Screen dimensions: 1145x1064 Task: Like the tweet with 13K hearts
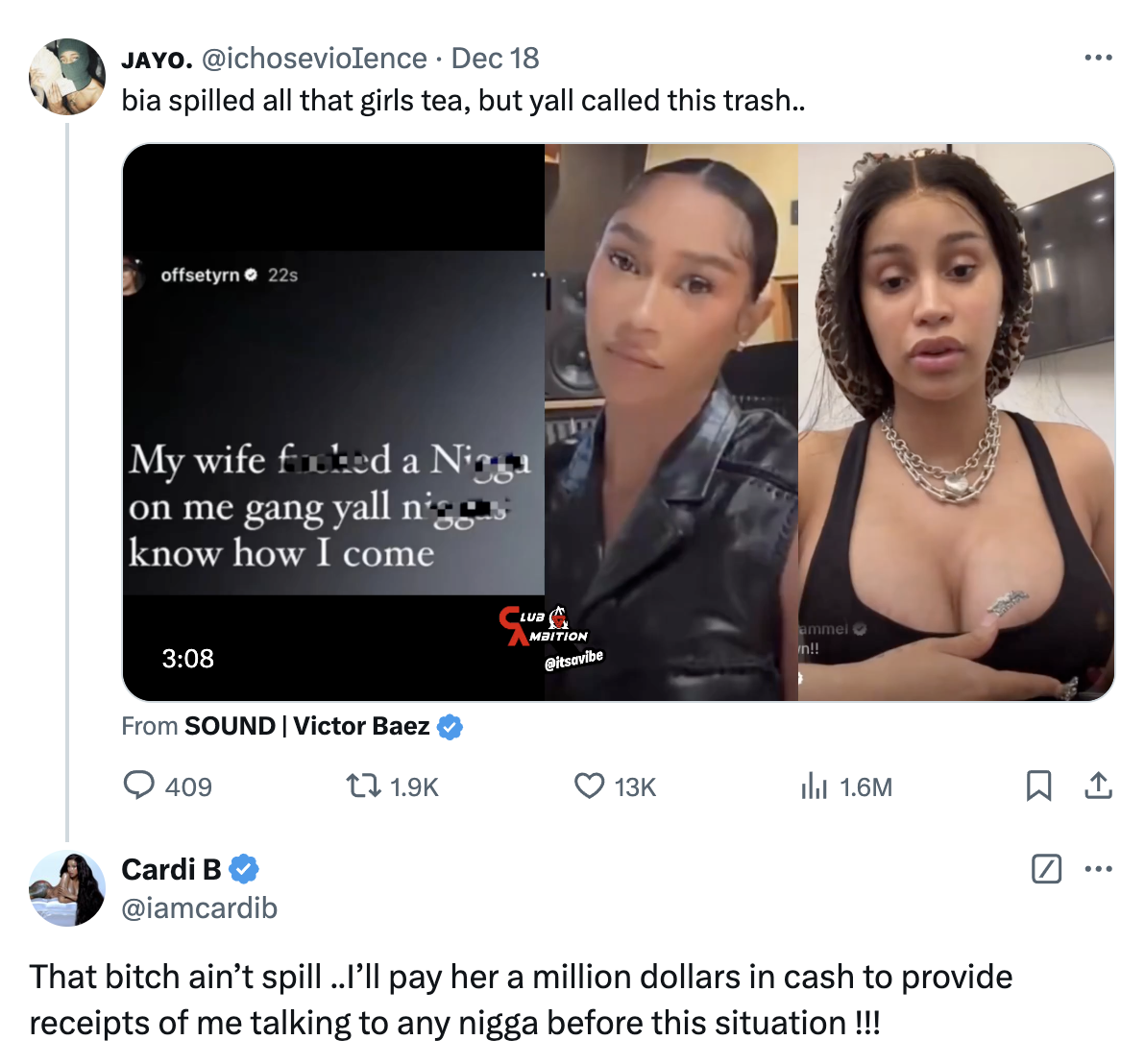(x=589, y=786)
